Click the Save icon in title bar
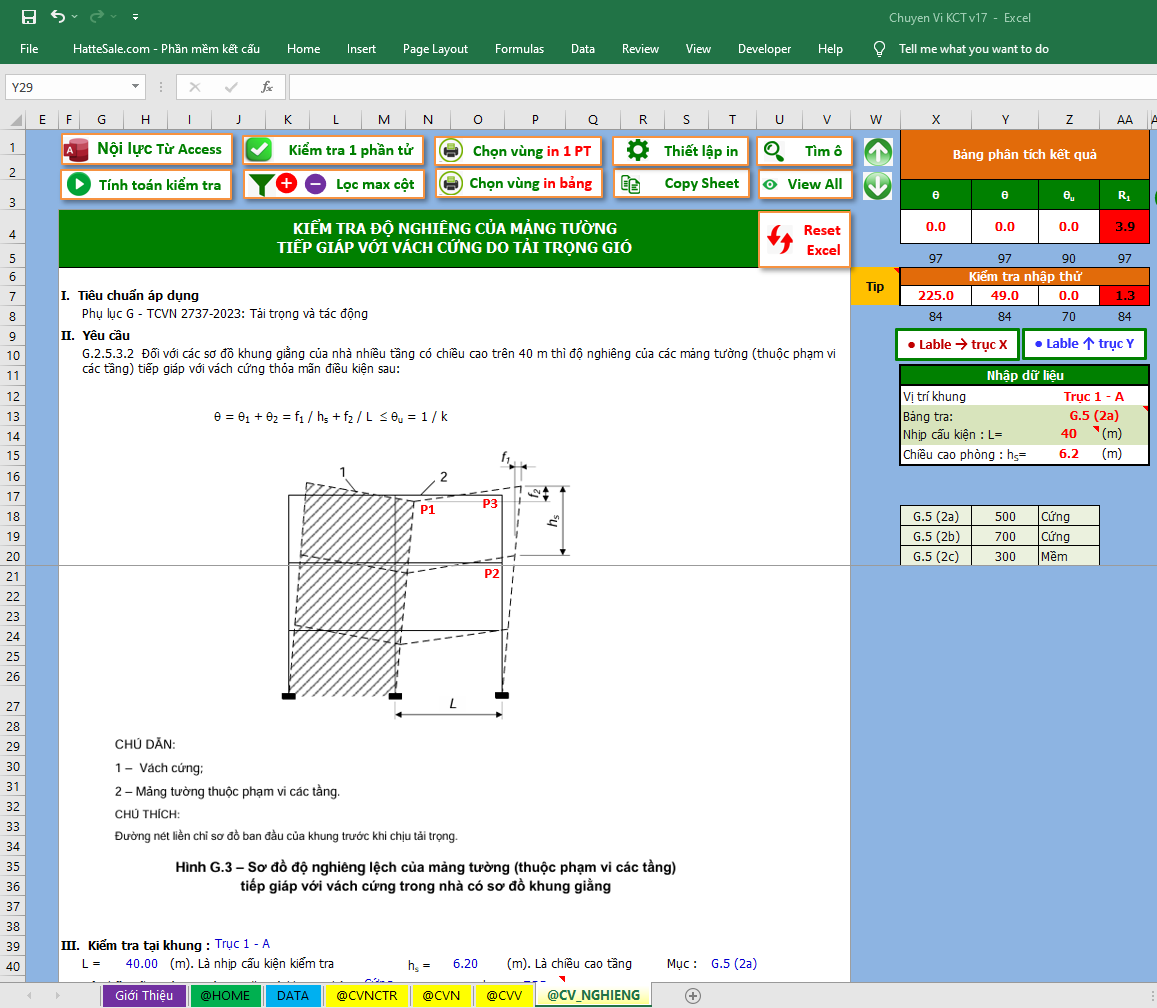Viewport: 1157px width, 1008px height. pyautogui.click(x=29, y=17)
